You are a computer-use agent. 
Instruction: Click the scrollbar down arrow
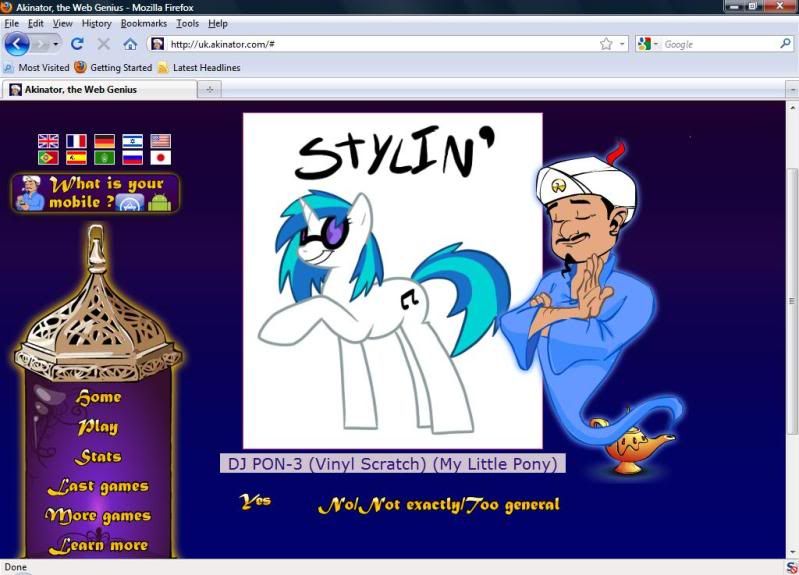792,552
